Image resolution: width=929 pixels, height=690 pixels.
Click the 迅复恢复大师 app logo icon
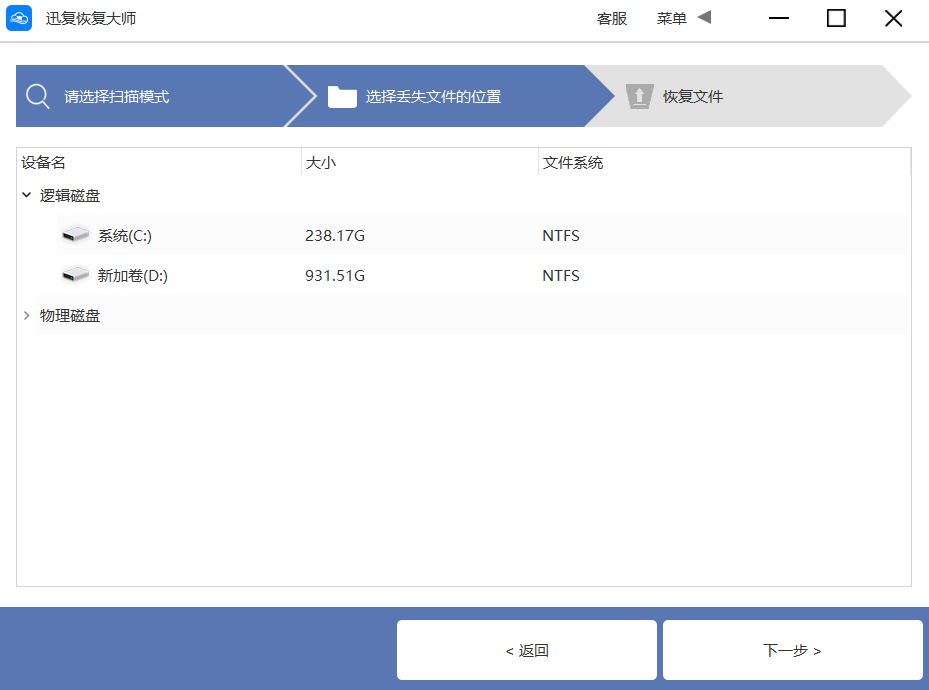pos(19,19)
